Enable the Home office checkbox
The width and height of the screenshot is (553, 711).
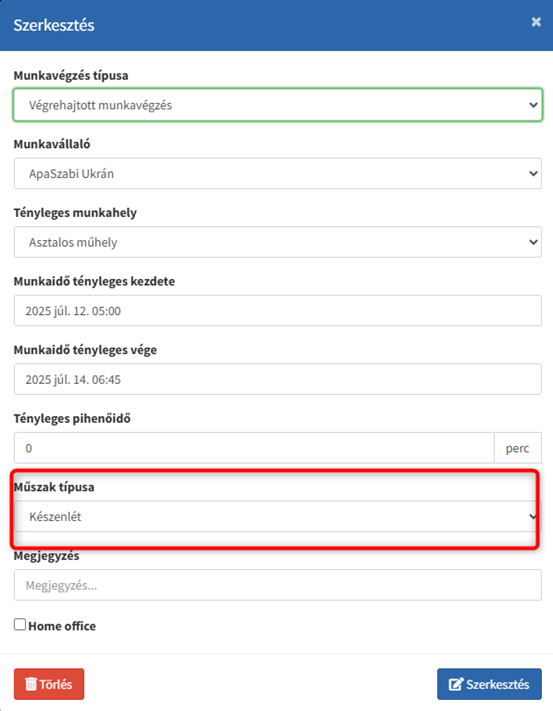(x=19, y=624)
